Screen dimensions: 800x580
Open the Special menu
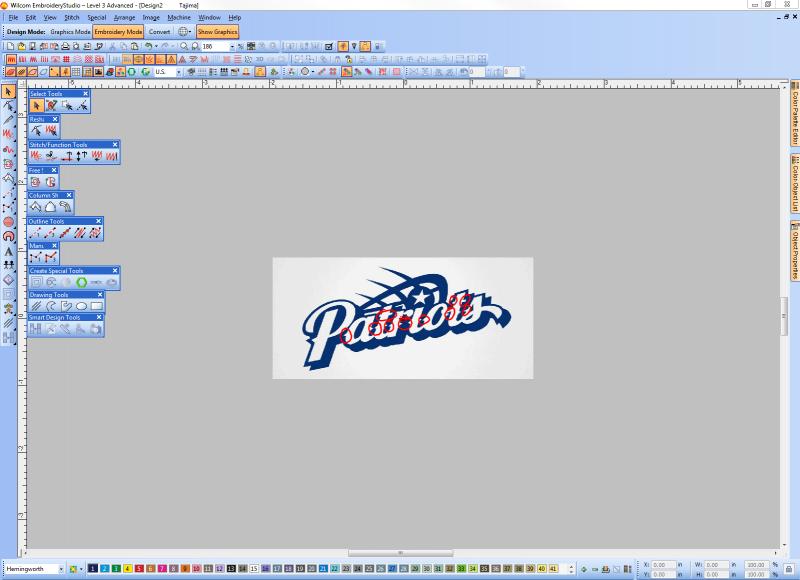(x=96, y=17)
